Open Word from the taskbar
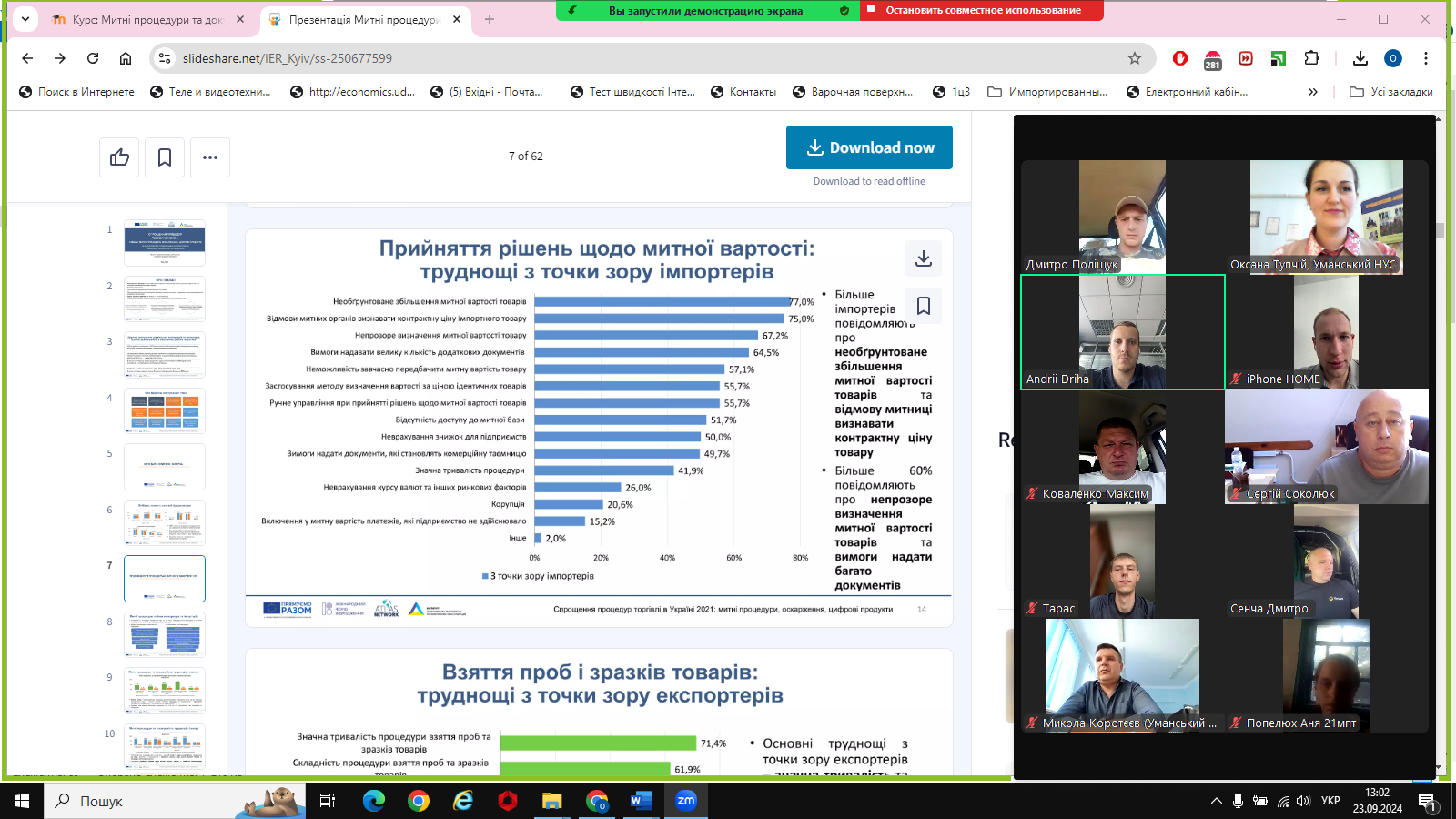This screenshot has width=1456, height=819. 642,801
